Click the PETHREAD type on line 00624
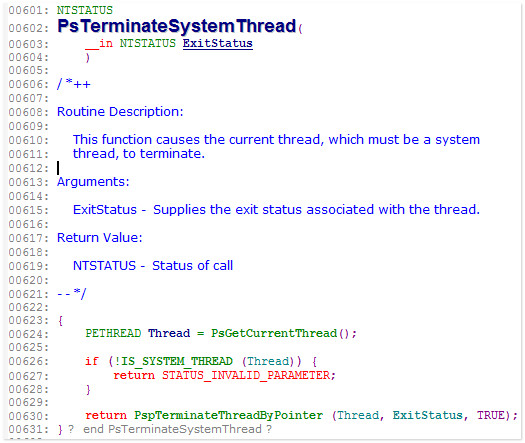 click(113, 334)
